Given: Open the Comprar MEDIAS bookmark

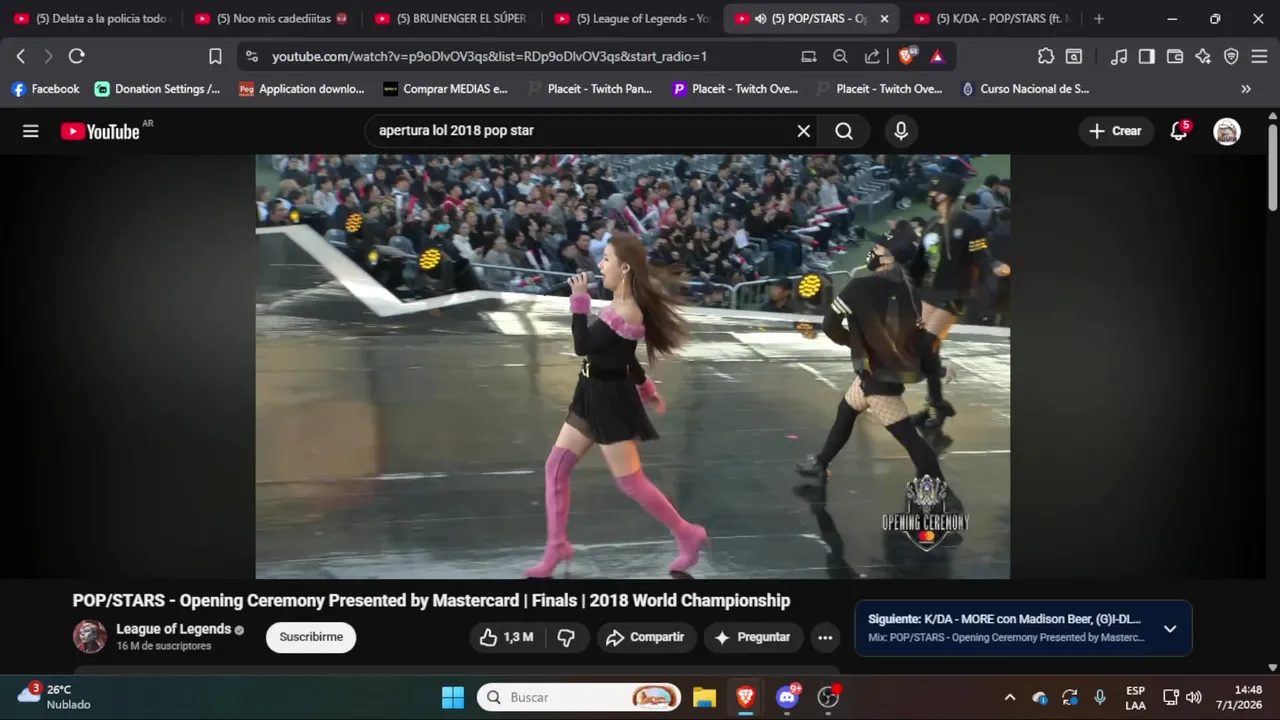Looking at the screenshot, I should pyautogui.click(x=446, y=89).
